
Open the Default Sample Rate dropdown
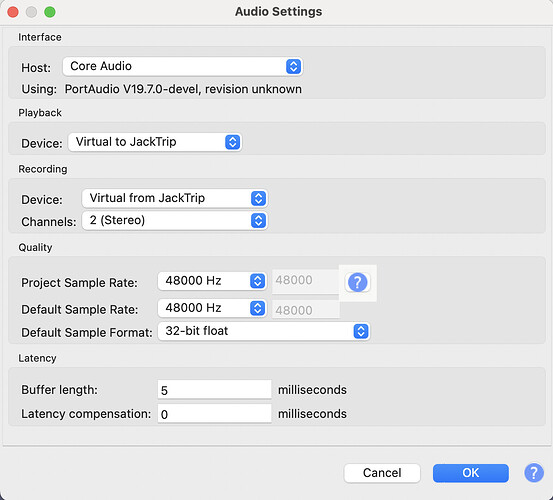click(x=212, y=308)
